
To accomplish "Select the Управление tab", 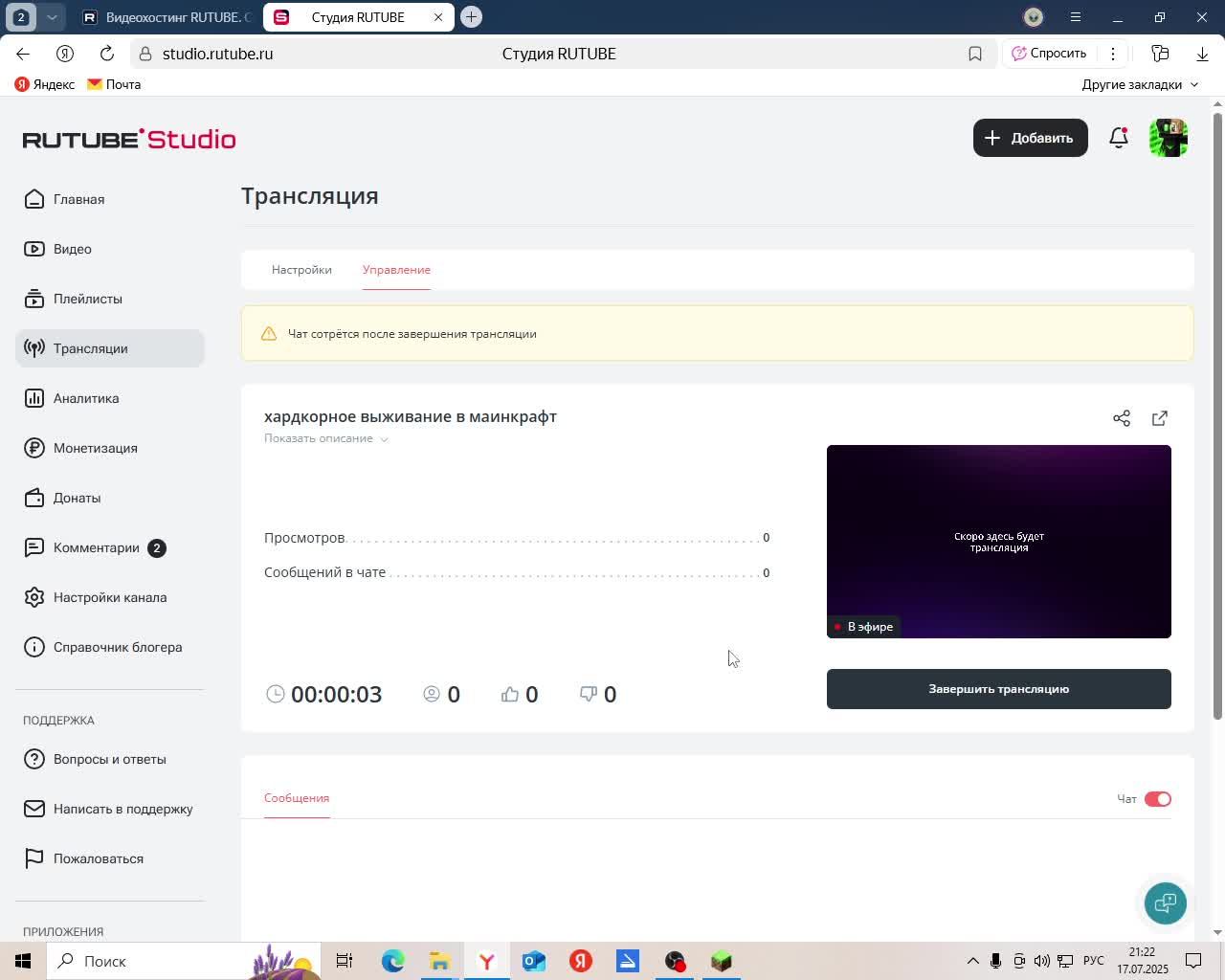I will point(396,270).
